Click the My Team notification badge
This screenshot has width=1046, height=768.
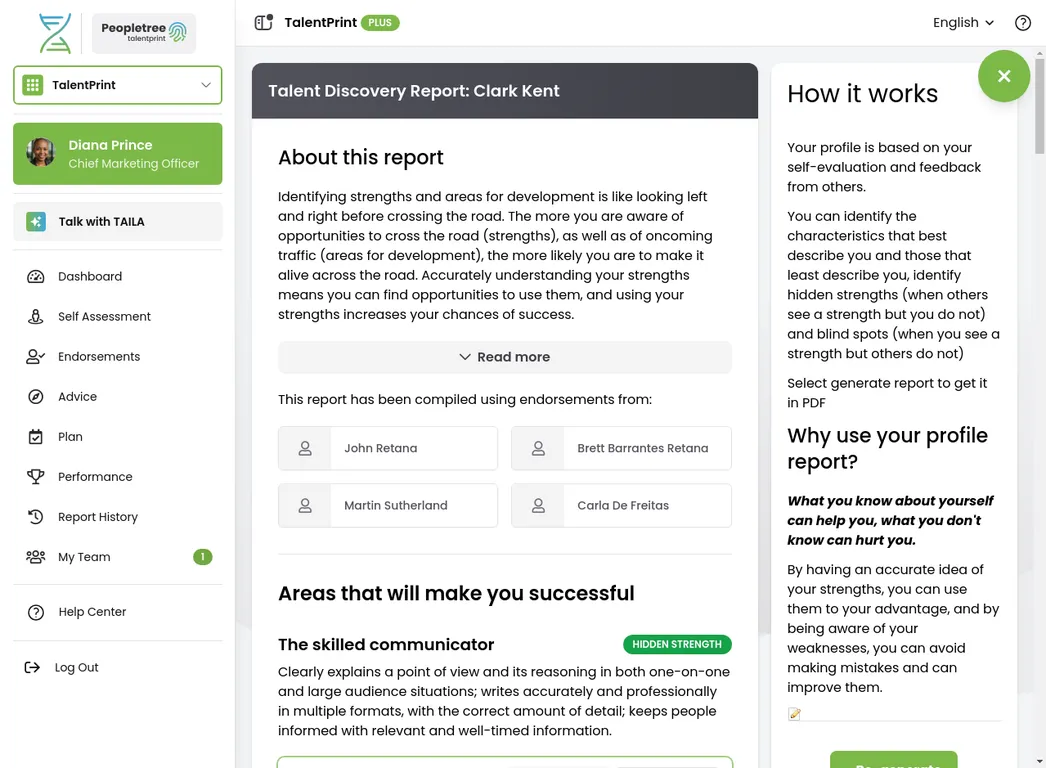[x=203, y=556]
